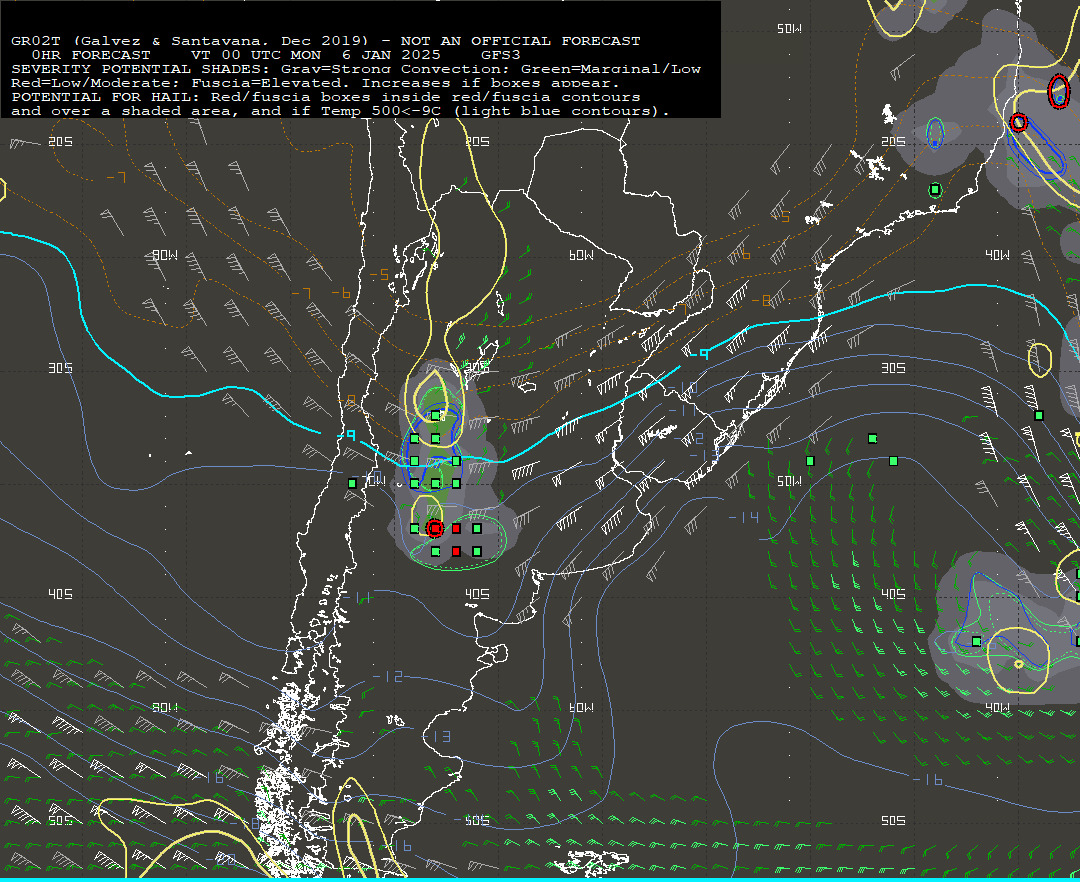
Task: Click the '-16' contour label over the South Atlantic
Action: pyautogui.click(x=928, y=779)
